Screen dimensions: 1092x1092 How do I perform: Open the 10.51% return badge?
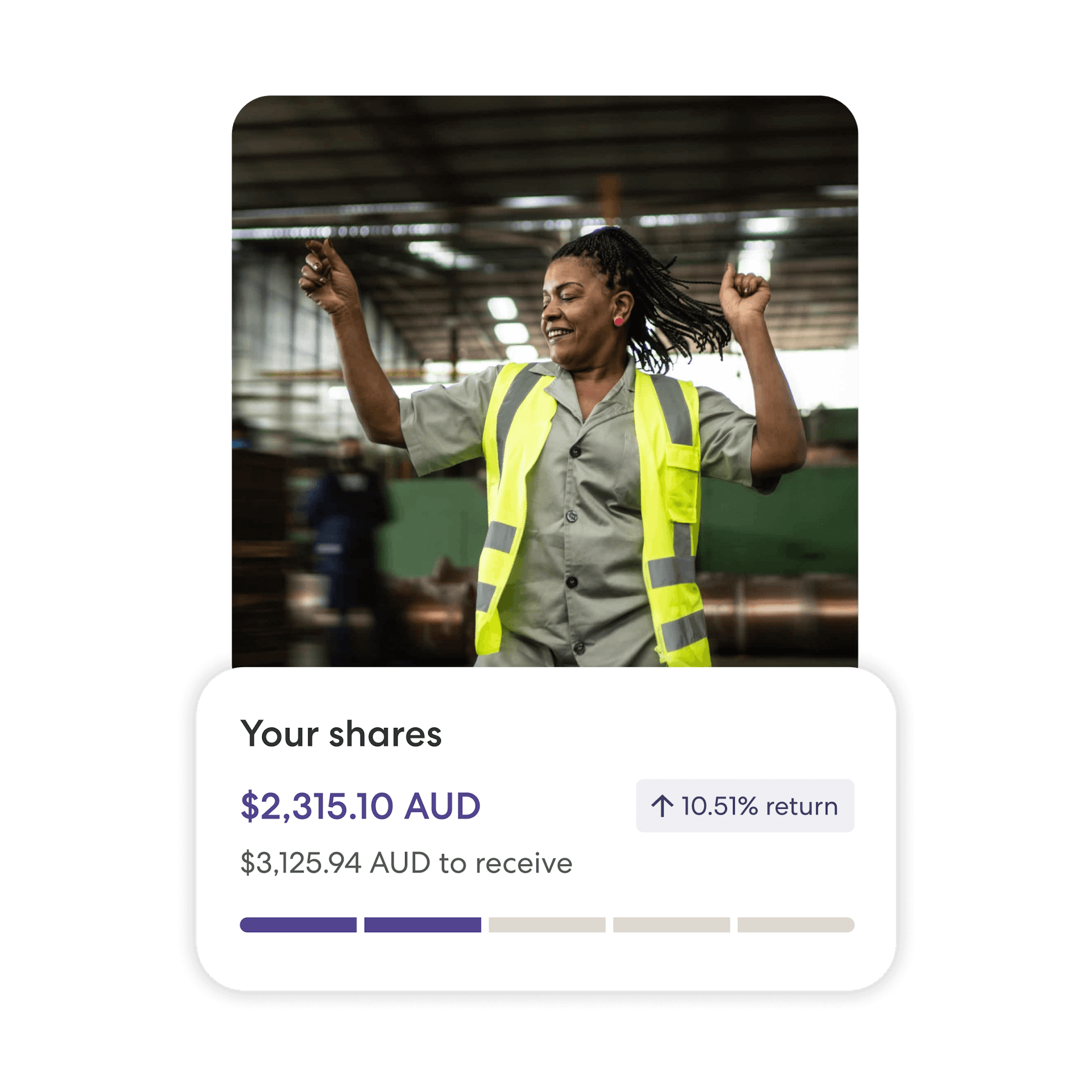pos(745,806)
